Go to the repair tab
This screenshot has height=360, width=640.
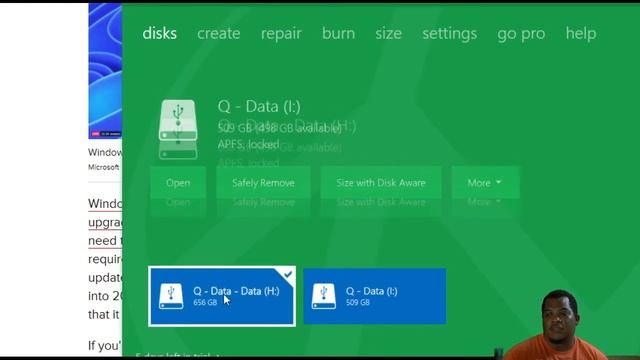pyautogui.click(x=281, y=33)
